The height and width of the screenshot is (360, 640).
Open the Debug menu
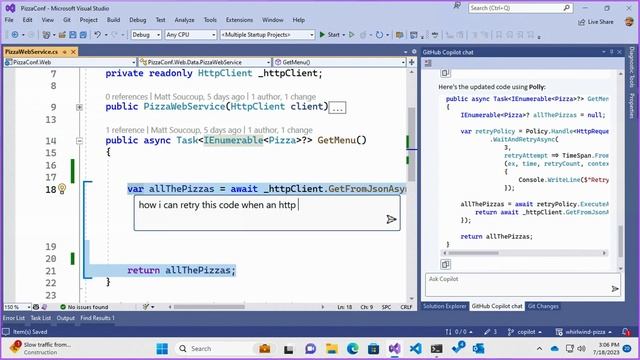[138, 20]
